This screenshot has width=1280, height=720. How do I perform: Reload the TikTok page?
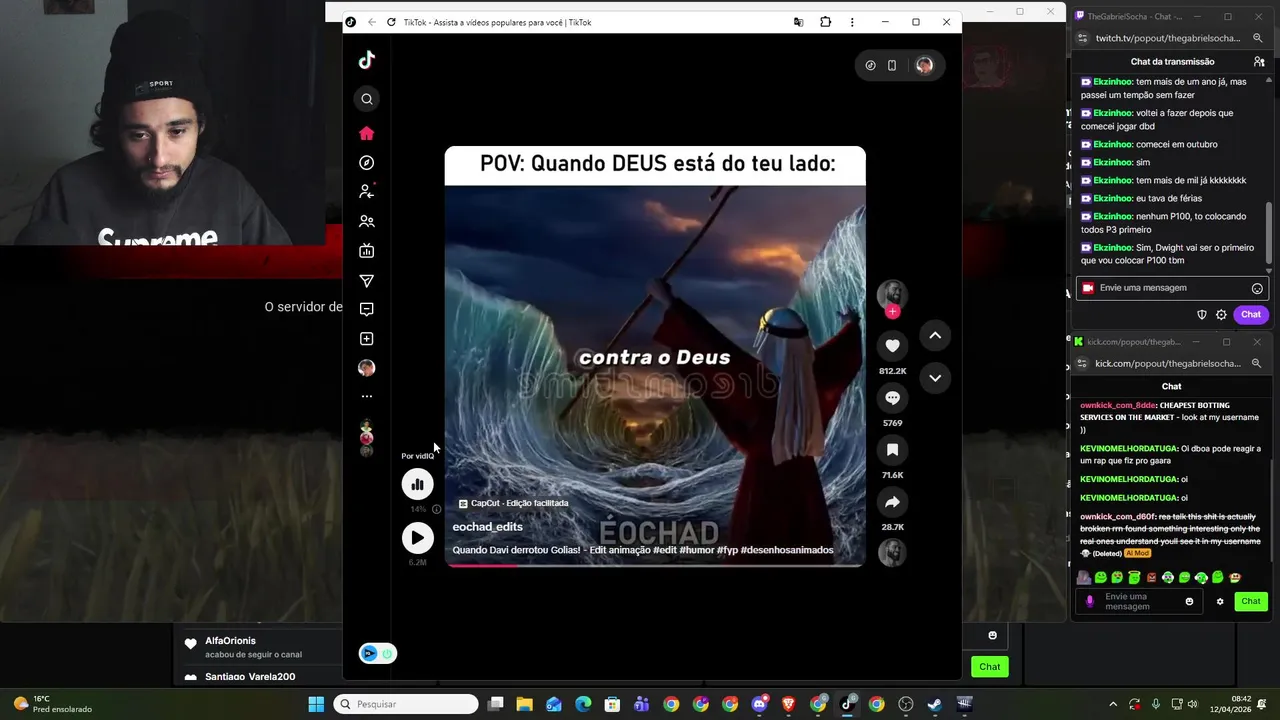pyautogui.click(x=391, y=22)
